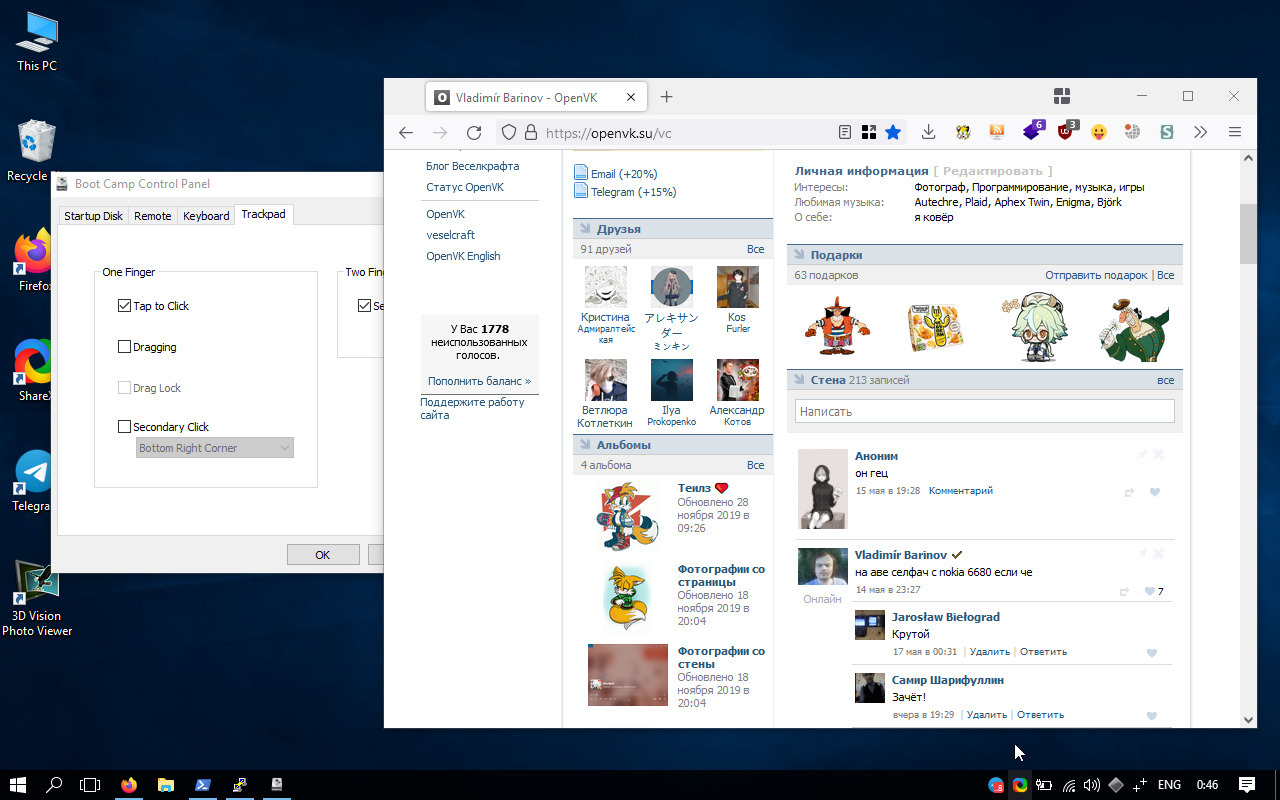Screen dimensions: 1280x800
Task: Open the Firefox downloads panel
Action: (x=929, y=132)
